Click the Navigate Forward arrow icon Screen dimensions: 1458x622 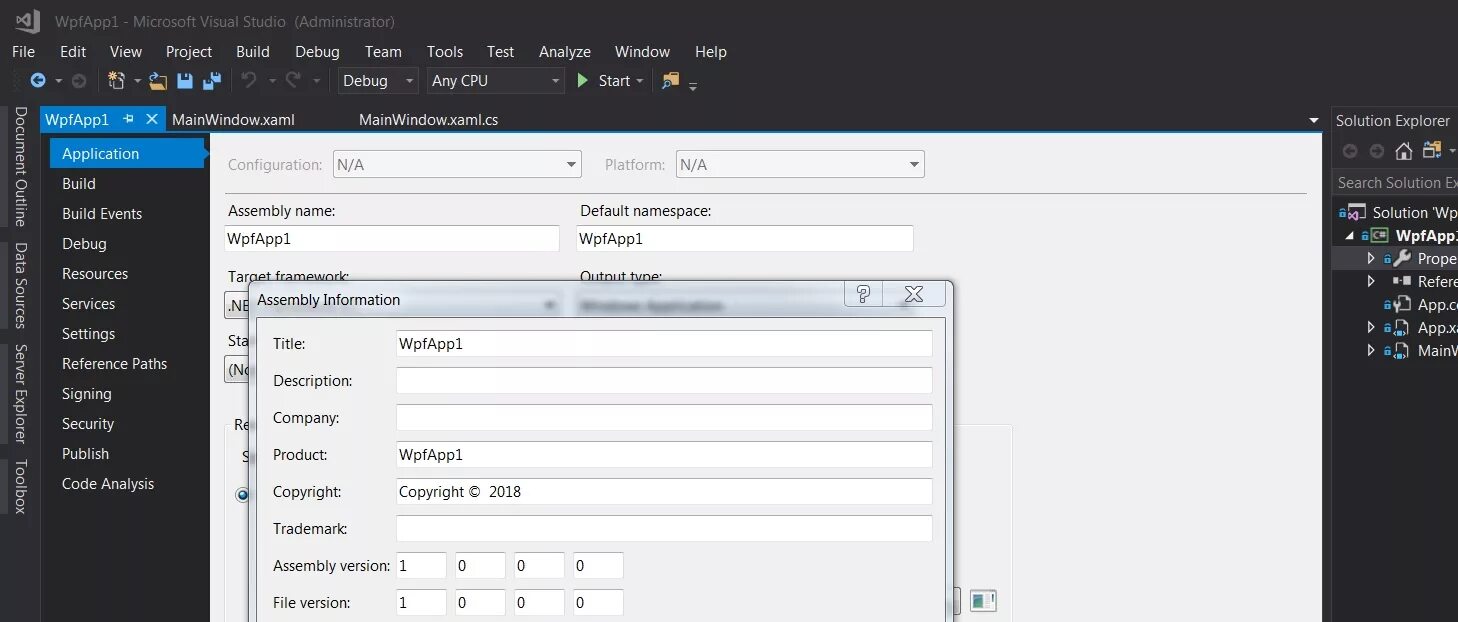point(79,81)
